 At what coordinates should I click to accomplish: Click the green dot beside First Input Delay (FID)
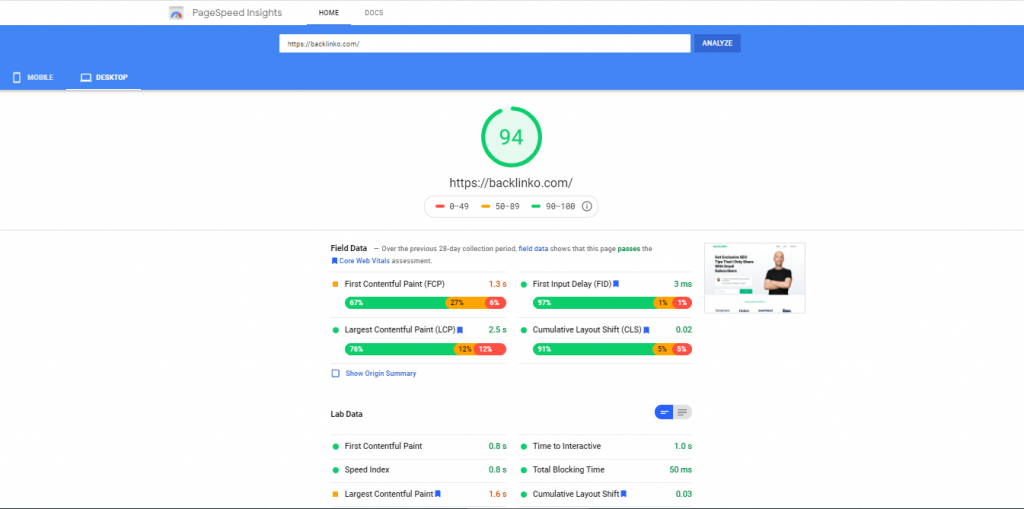pyautogui.click(x=524, y=284)
